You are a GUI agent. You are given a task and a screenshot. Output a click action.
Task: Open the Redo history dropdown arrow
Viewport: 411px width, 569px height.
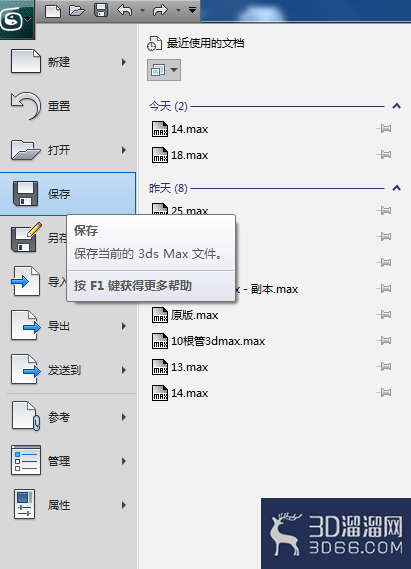pyautogui.click(x=178, y=11)
